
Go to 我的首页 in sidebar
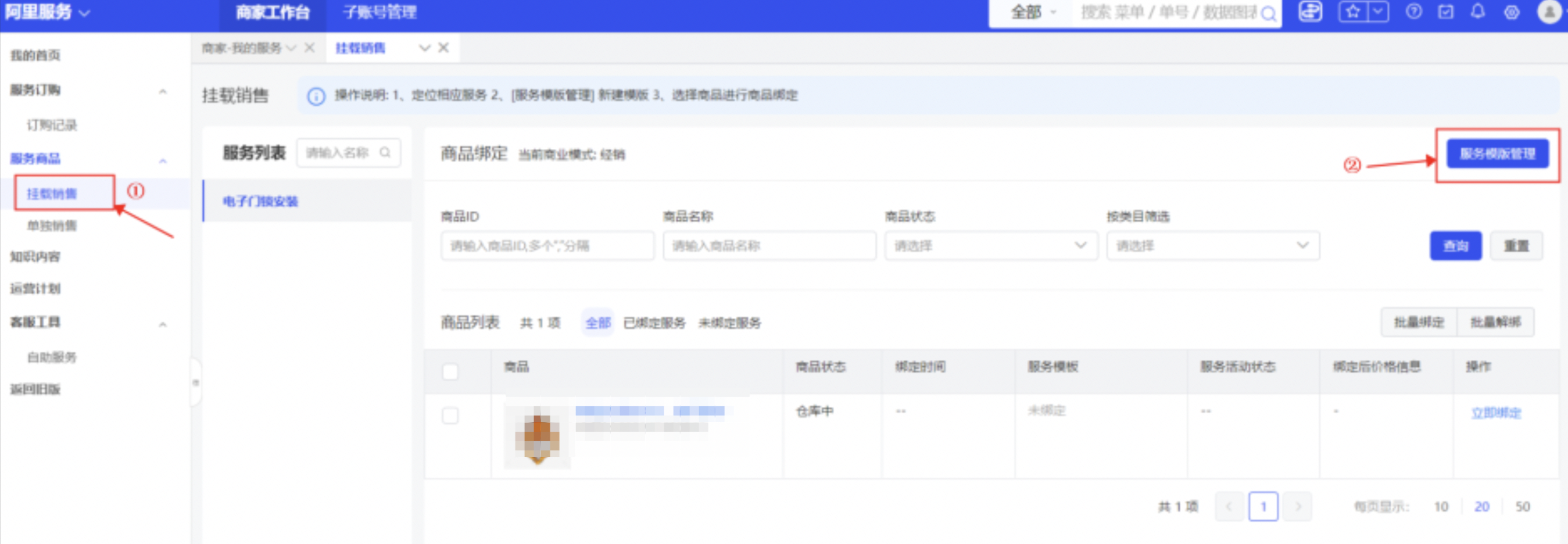pos(35,55)
